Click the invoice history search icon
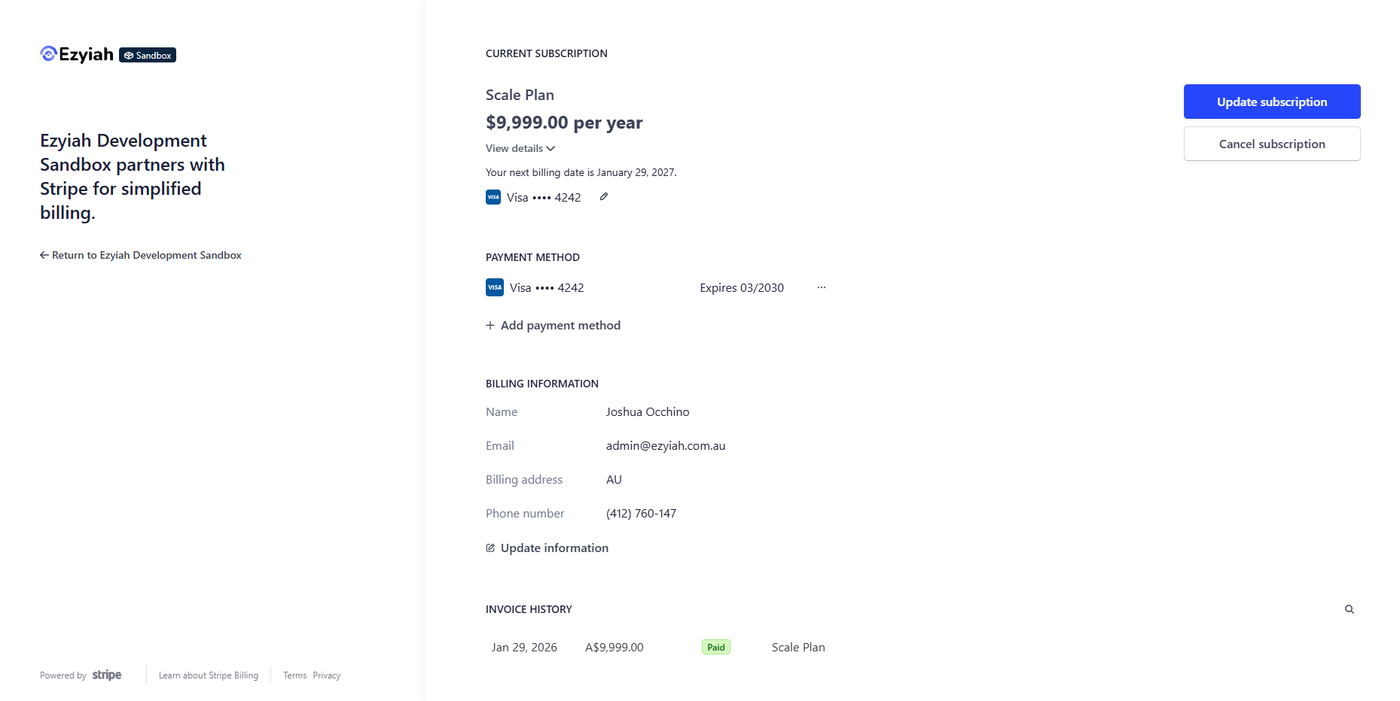The image size is (1400, 701). tap(1349, 609)
